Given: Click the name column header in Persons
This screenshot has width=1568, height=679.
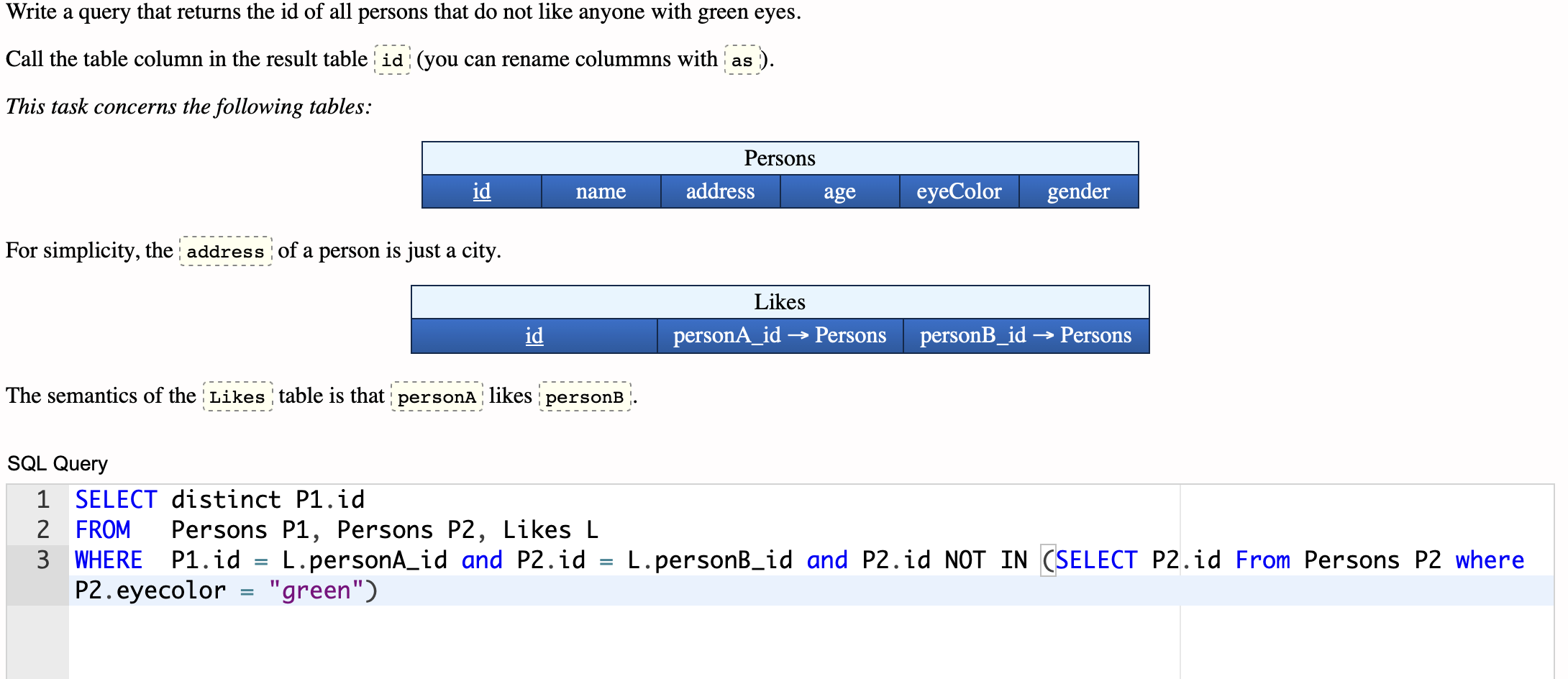Looking at the screenshot, I should [601, 191].
